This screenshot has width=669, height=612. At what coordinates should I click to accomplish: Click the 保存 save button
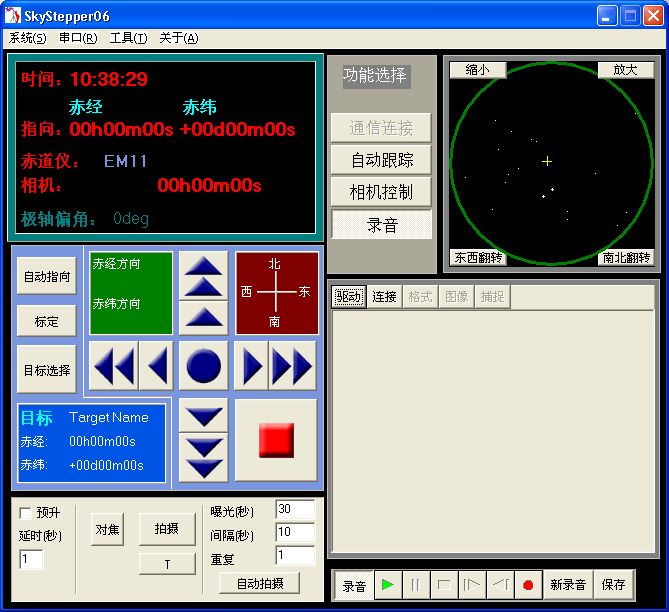pos(614,585)
